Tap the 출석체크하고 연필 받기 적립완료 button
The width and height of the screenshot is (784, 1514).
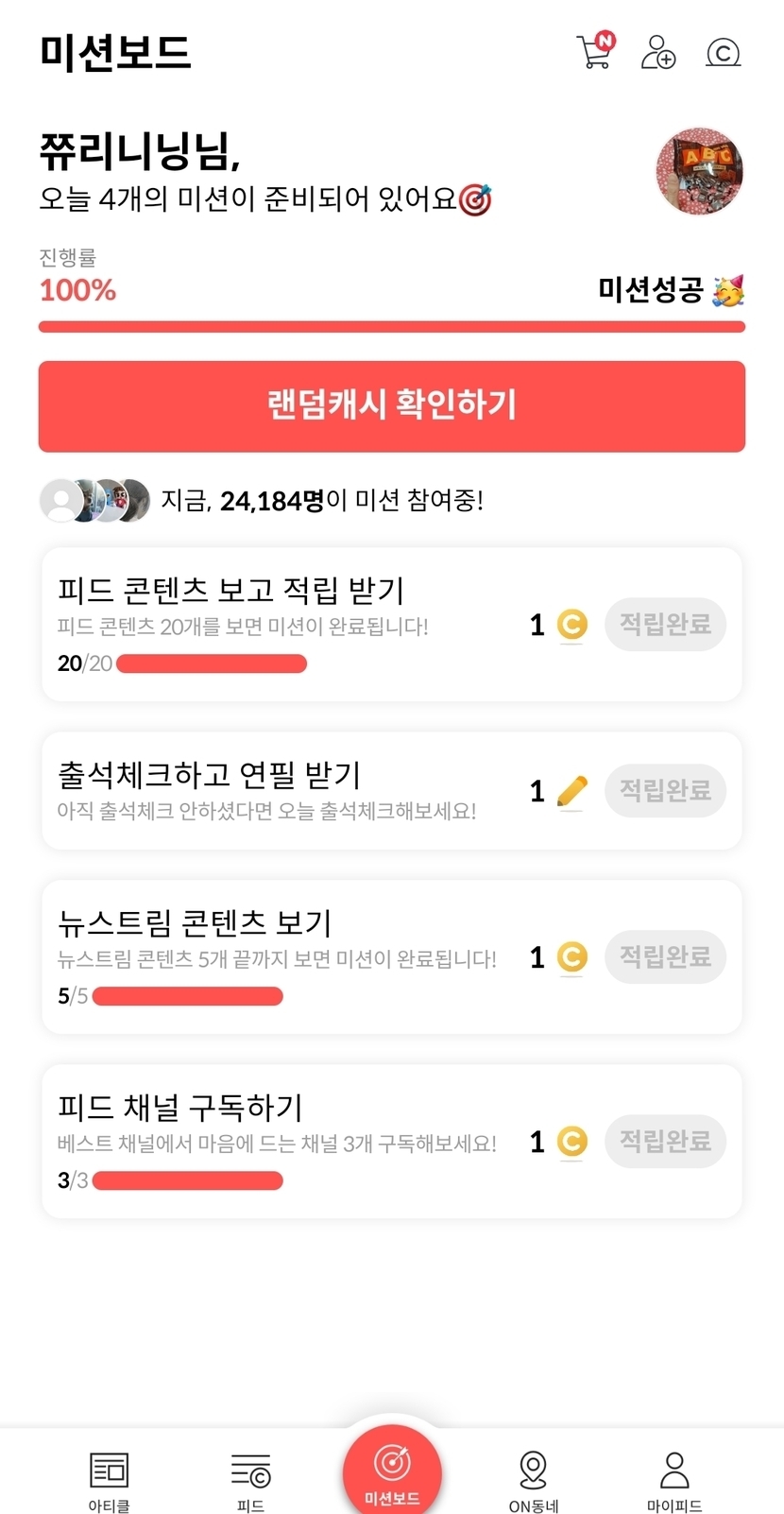(x=665, y=791)
